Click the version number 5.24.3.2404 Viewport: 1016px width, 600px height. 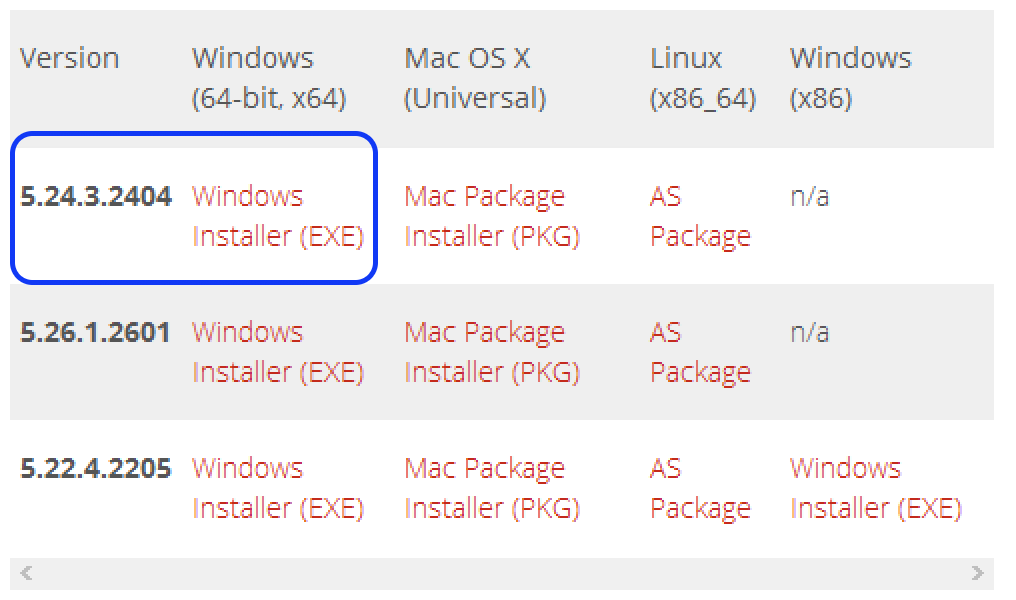(96, 196)
